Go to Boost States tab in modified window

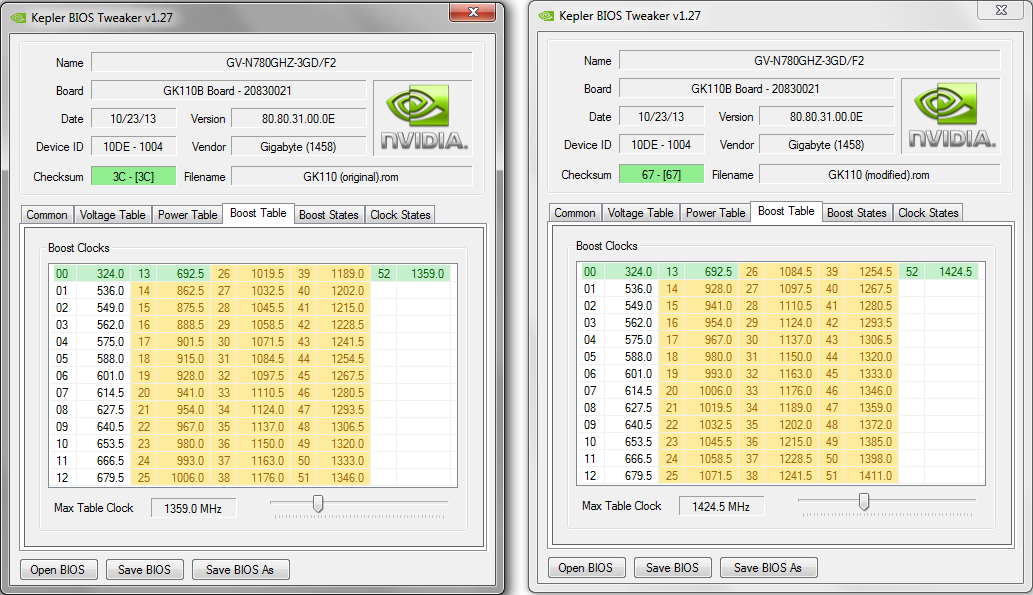point(856,213)
